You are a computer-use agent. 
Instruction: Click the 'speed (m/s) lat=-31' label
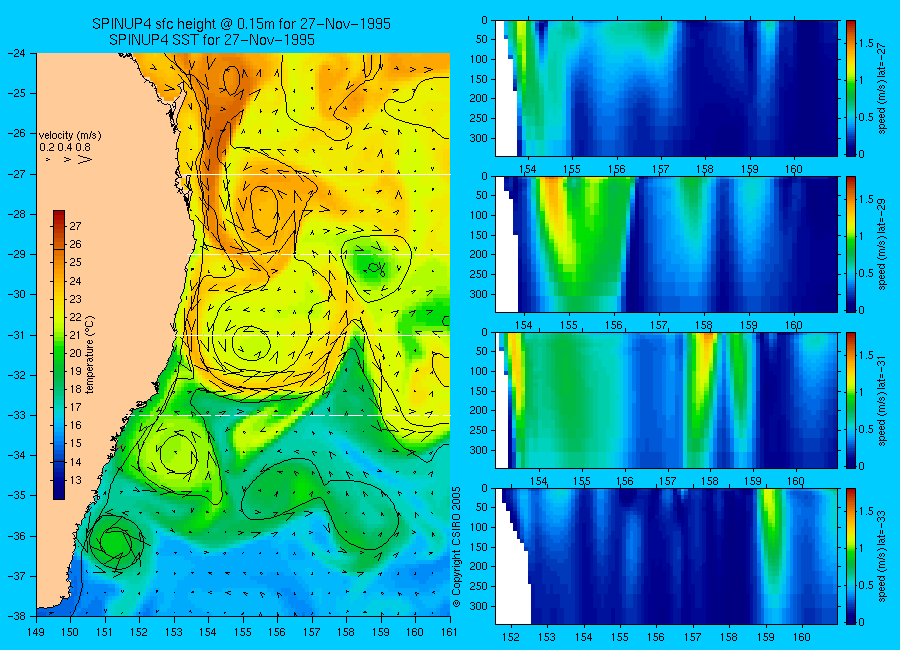pos(883,400)
